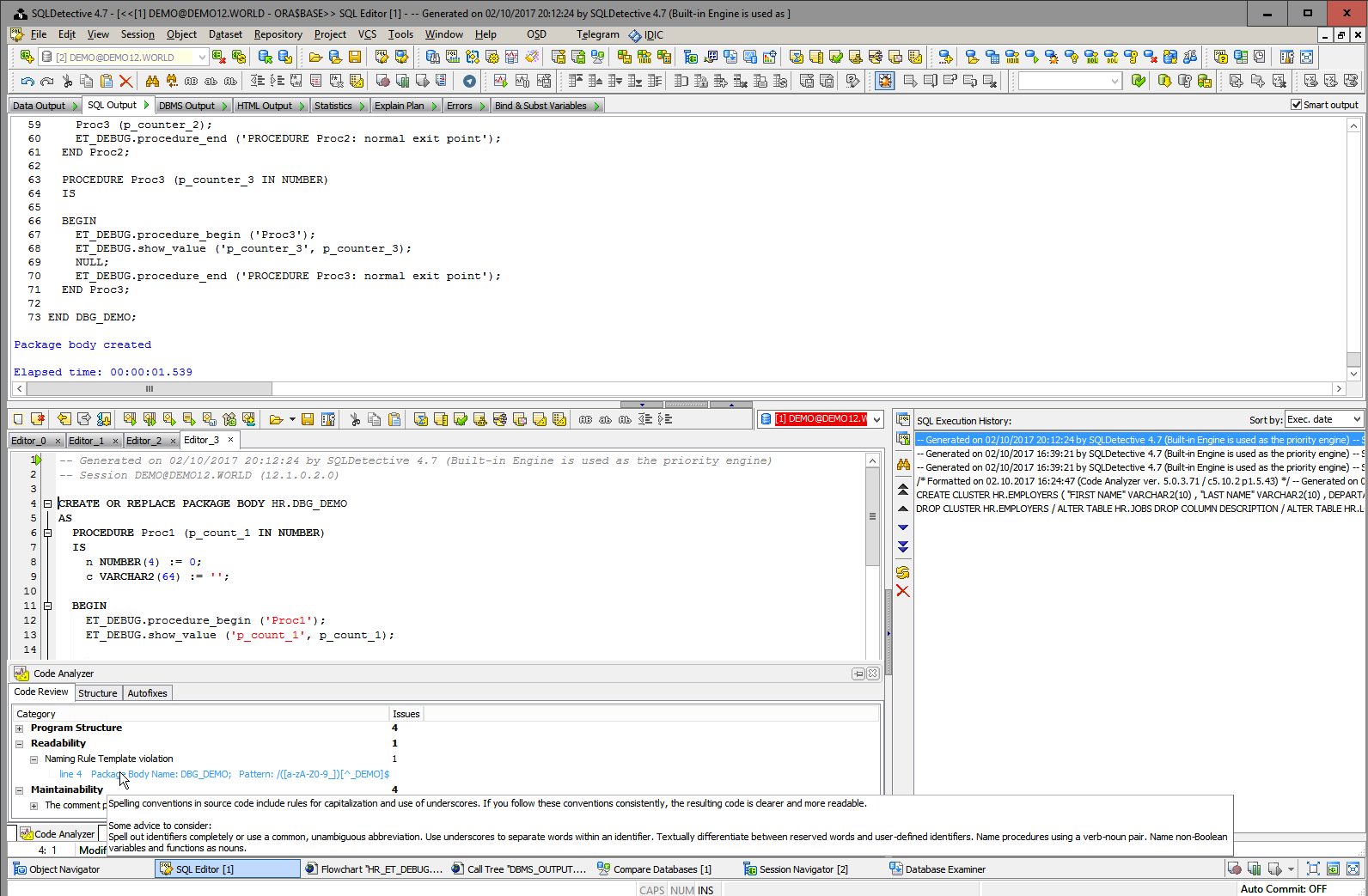Click the Redo icon in the main toolbar
The width and height of the screenshot is (1368, 896).
pyautogui.click(x=47, y=82)
